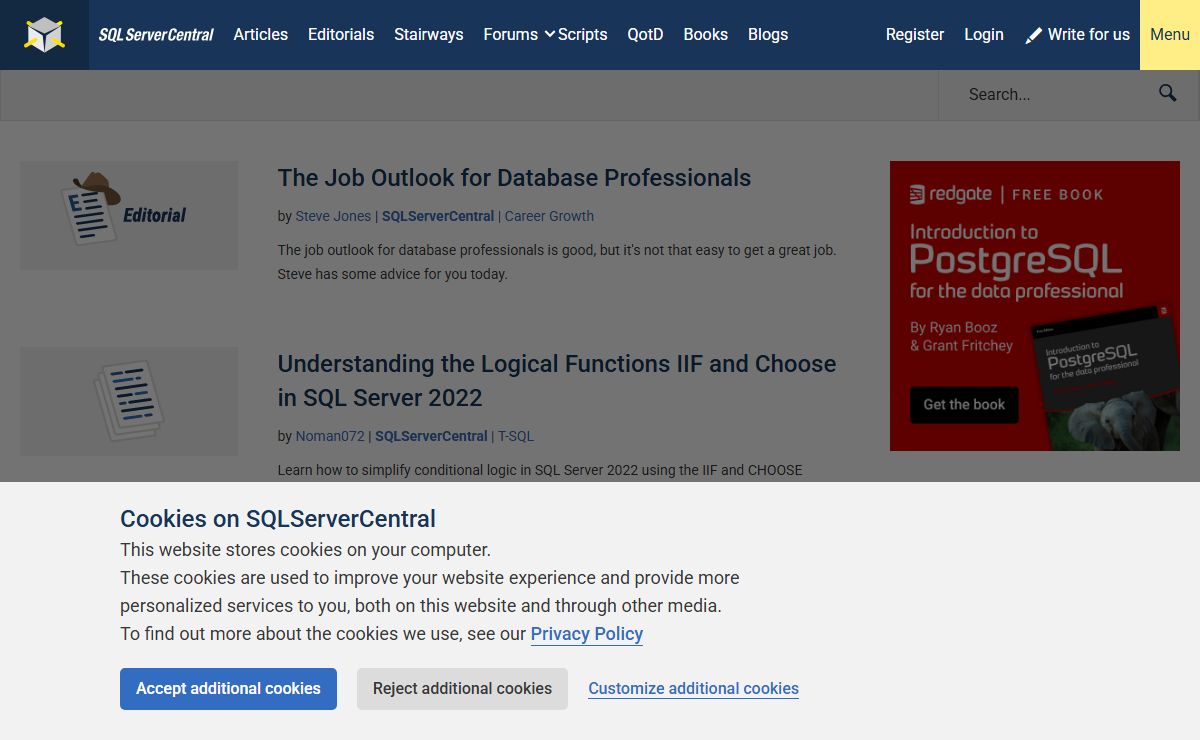Open the Editorials menu item

[341, 34]
